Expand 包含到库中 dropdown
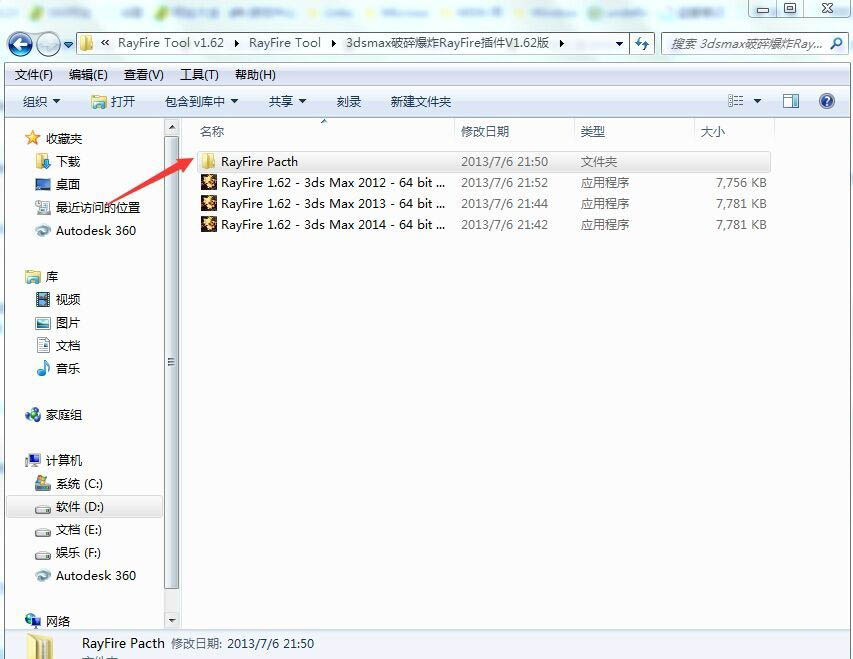853x659 pixels. 202,101
